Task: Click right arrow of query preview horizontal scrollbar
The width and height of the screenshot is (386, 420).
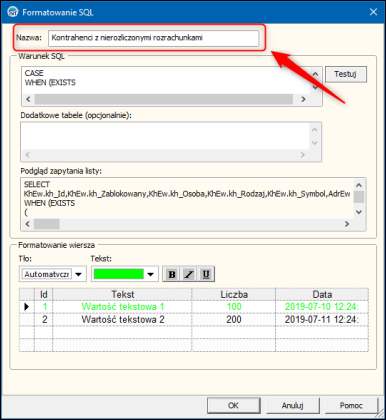Action: point(347,224)
